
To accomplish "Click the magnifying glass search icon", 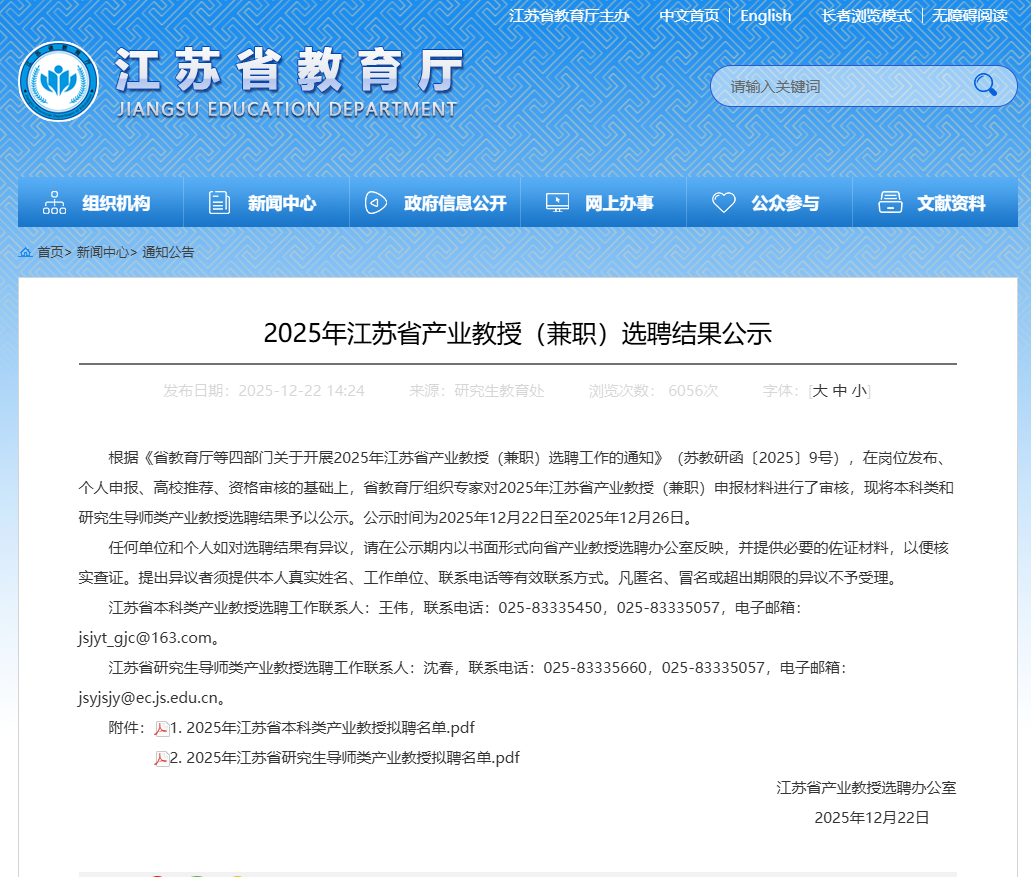I will pos(985,86).
